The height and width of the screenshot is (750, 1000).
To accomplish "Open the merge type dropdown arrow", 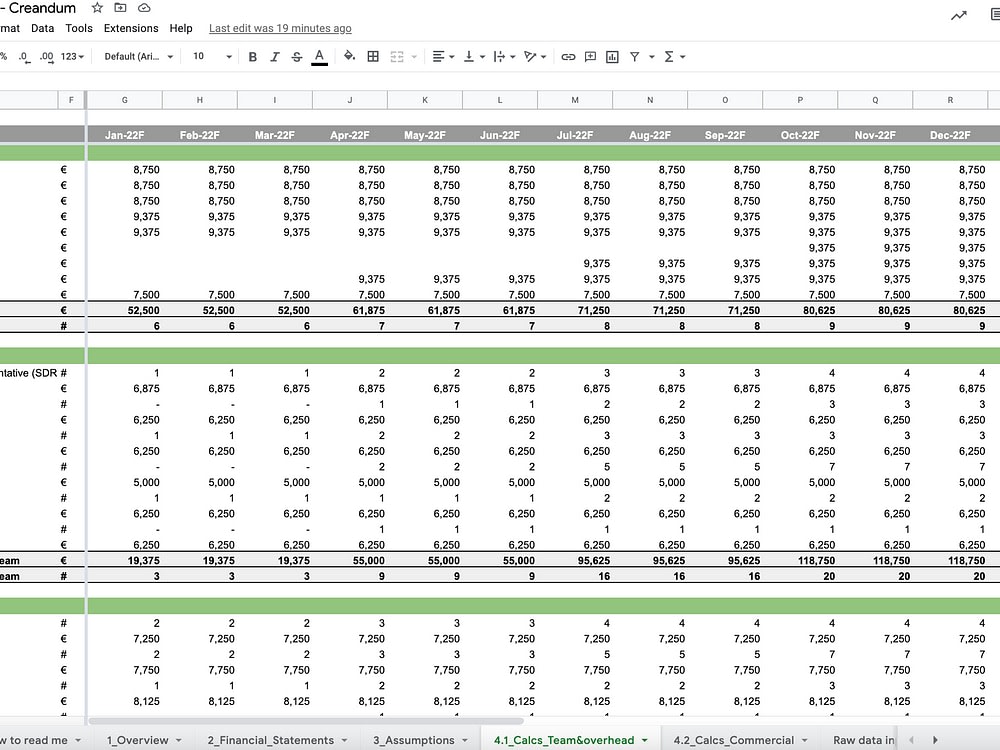I will click(415, 57).
